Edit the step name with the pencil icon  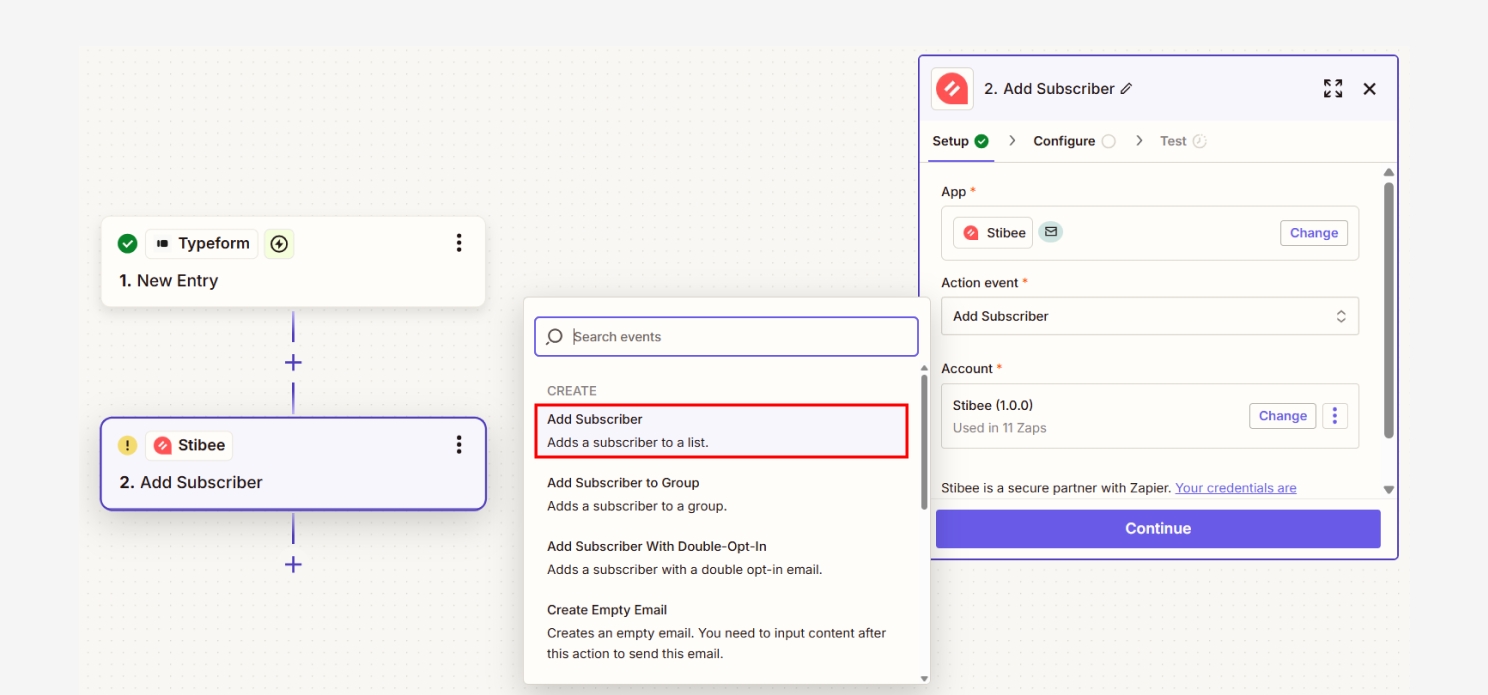1126,89
